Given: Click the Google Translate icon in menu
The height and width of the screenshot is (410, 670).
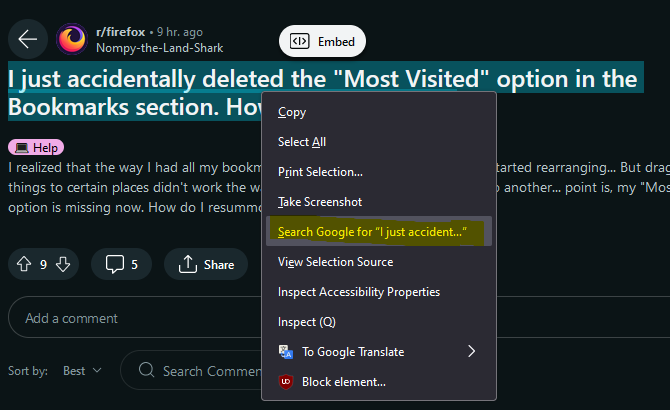Looking at the screenshot, I should pos(286,352).
